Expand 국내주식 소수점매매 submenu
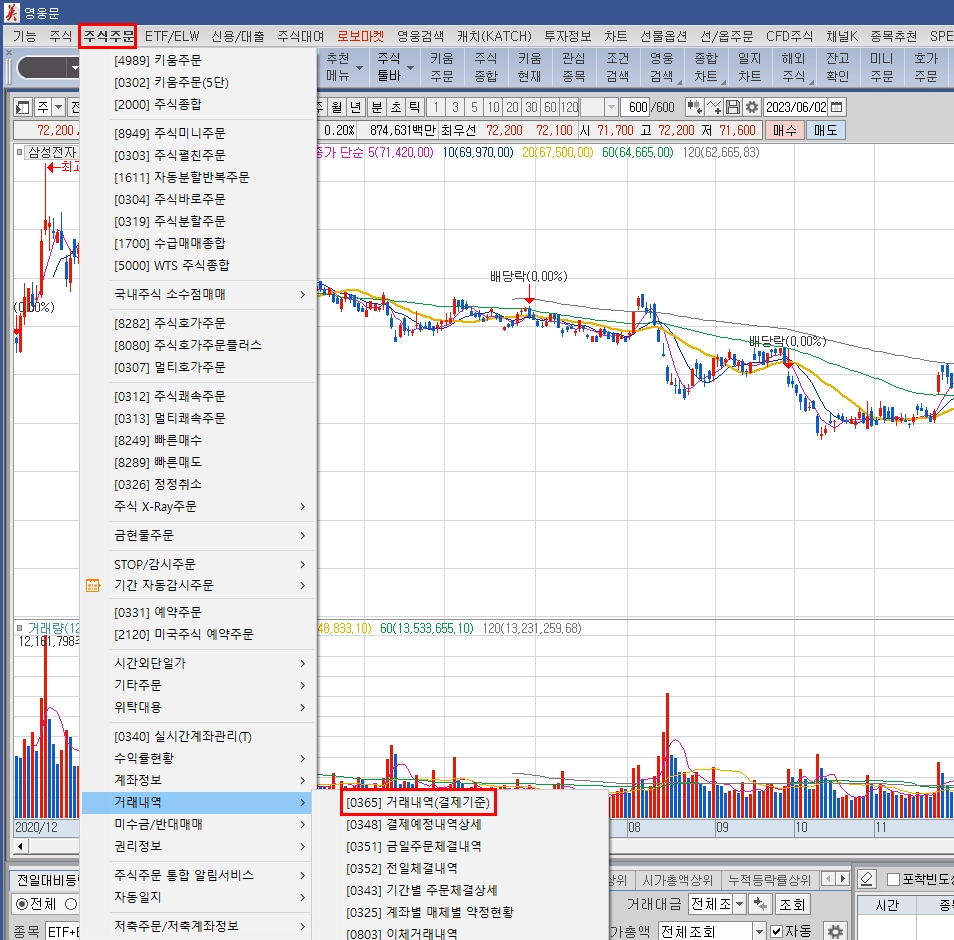The width and height of the screenshot is (954, 940). click(x=198, y=294)
